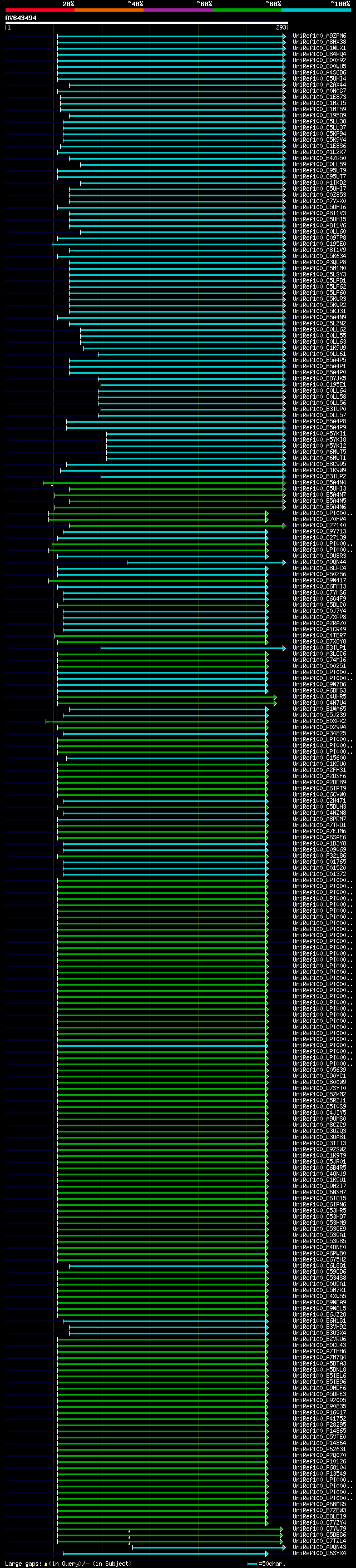Image resolution: width=356 pixels, height=1568 pixels.
Task: Select the UniRef100_A1IKD2 label
Action: pyautogui.click(x=319, y=182)
